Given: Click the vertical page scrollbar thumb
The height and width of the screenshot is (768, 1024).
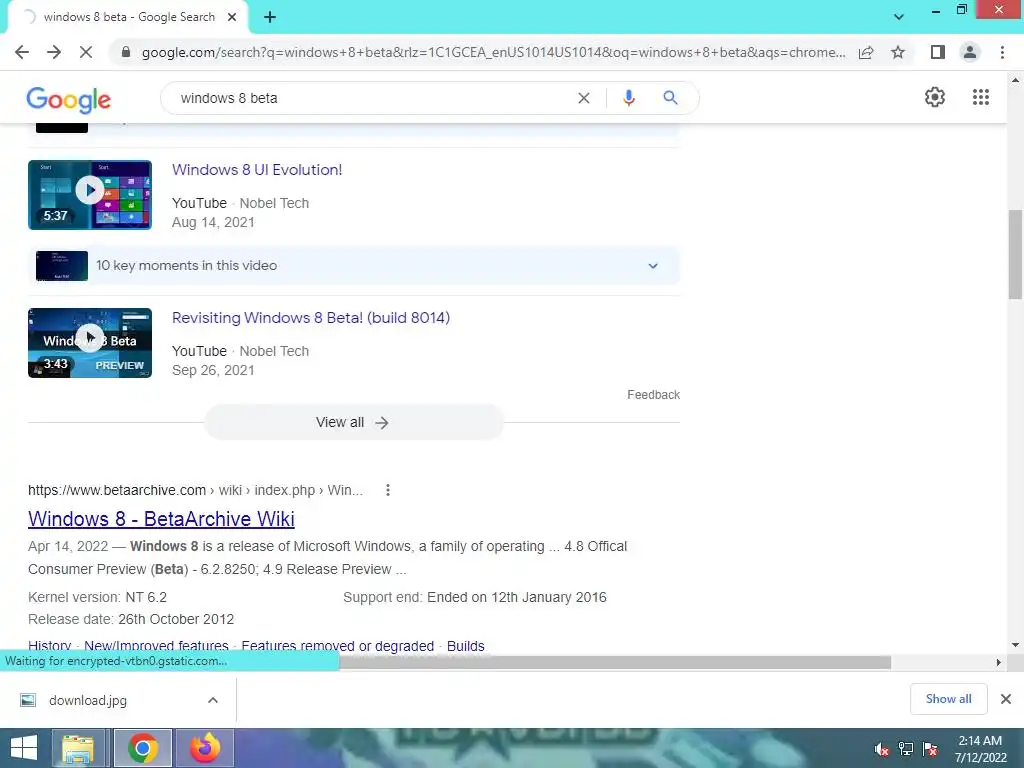Looking at the screenshot, I should point(1015,253).
